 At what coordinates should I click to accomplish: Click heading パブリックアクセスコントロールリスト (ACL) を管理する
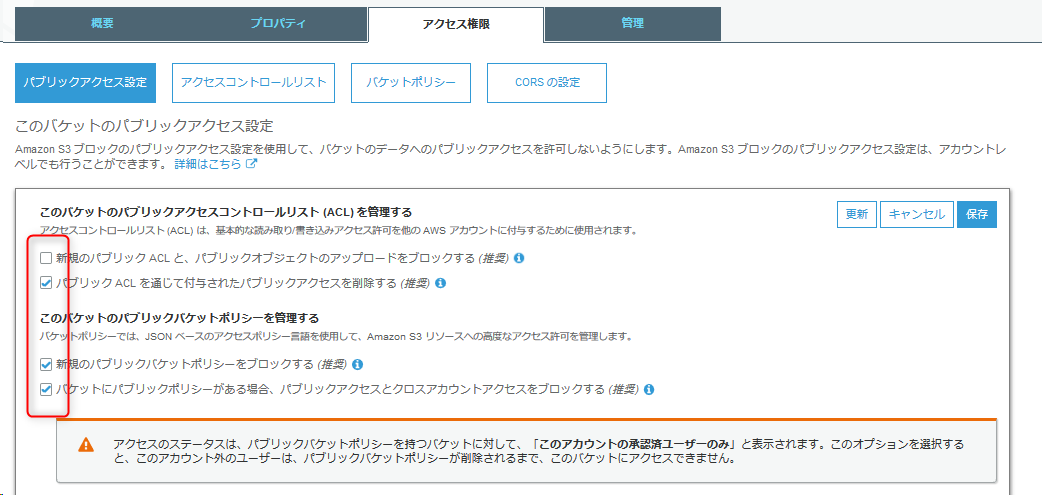point(226,213)
